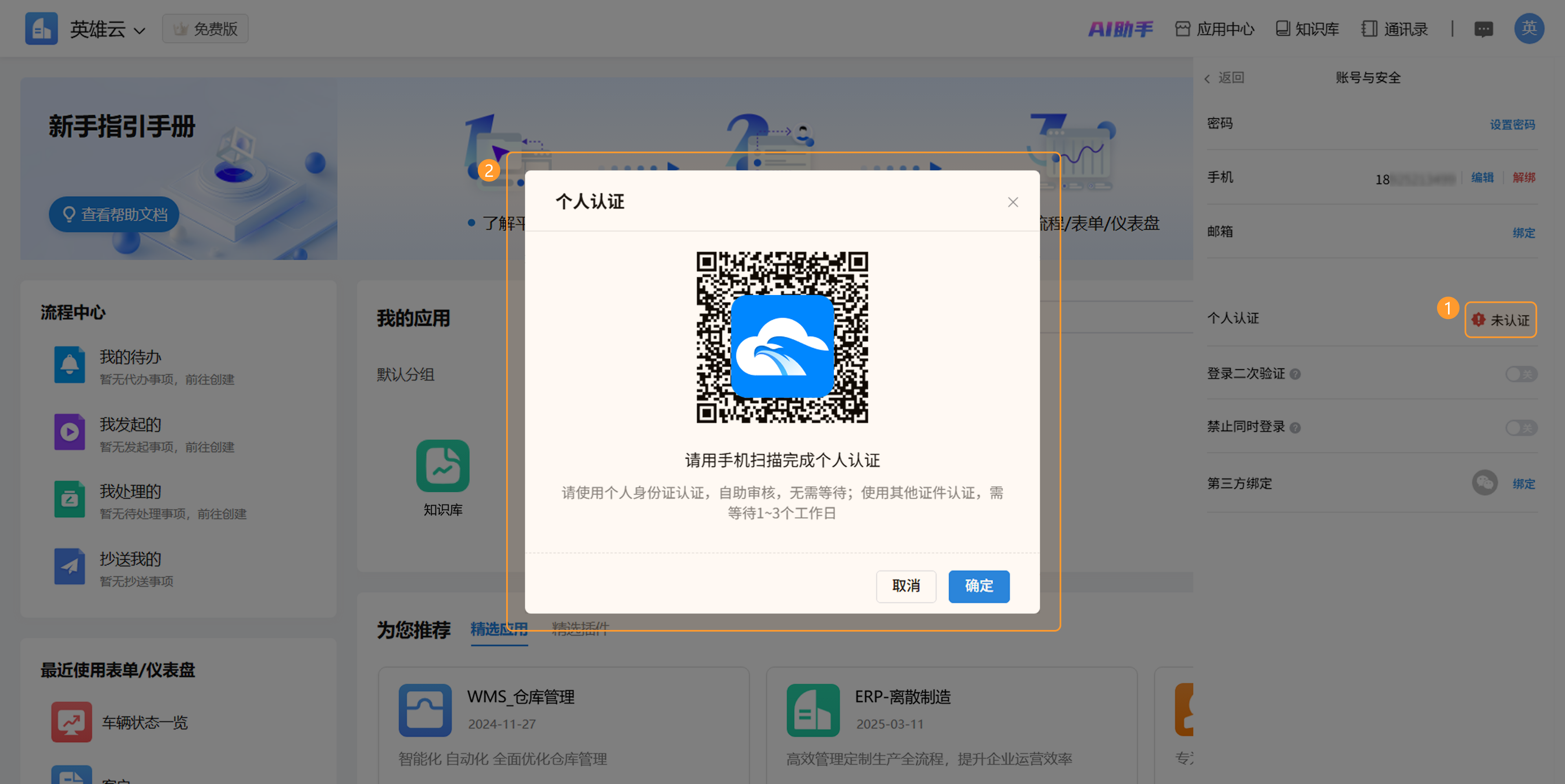Open 车辆状态一览 dashboard icon
1565x784 pixels.
coord(72,722)
